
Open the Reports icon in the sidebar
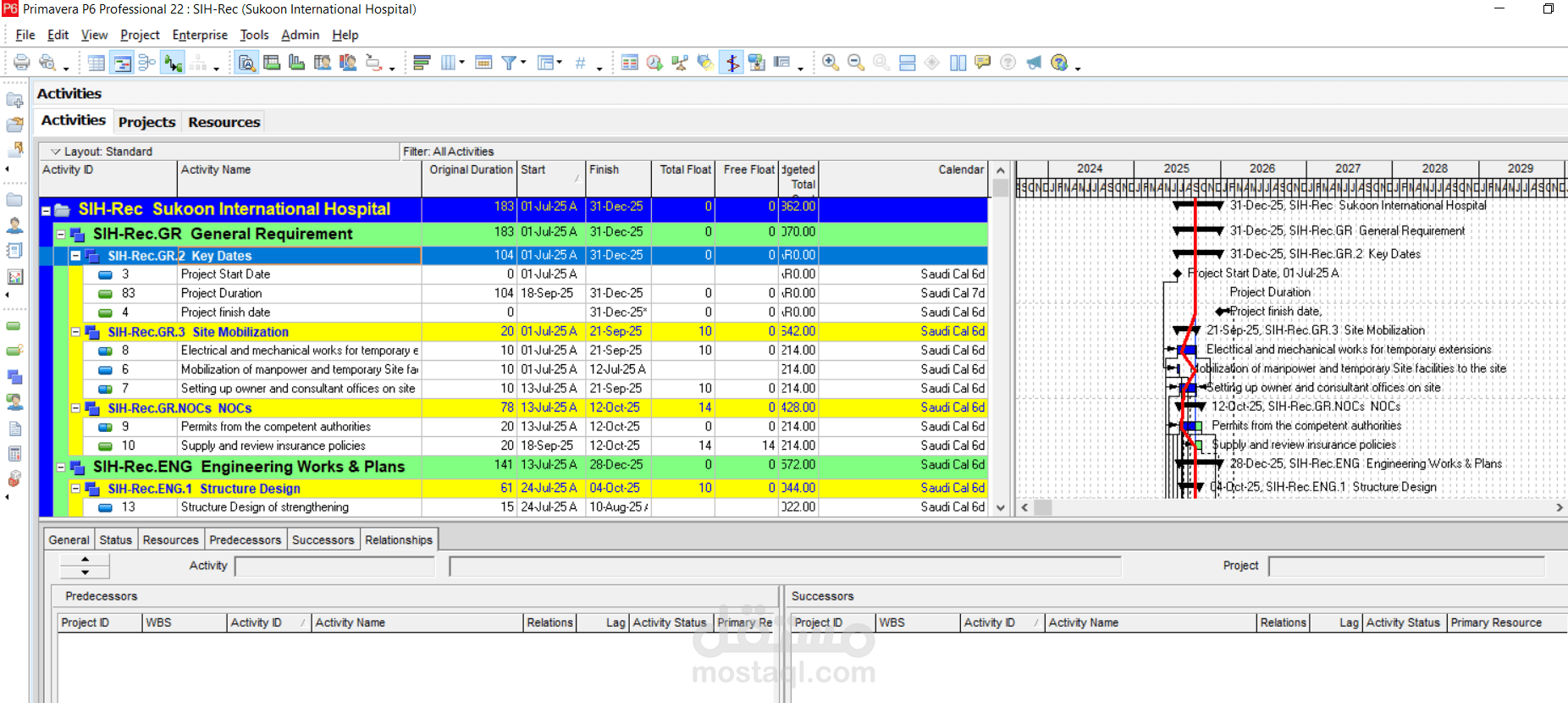(14, 251)
